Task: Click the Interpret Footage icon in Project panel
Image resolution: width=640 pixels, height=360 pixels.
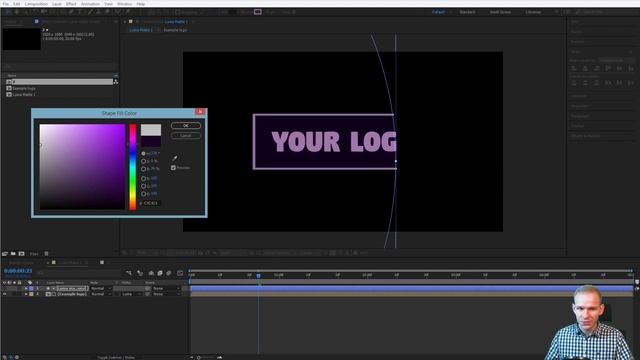Action: [x=5, y=253]
